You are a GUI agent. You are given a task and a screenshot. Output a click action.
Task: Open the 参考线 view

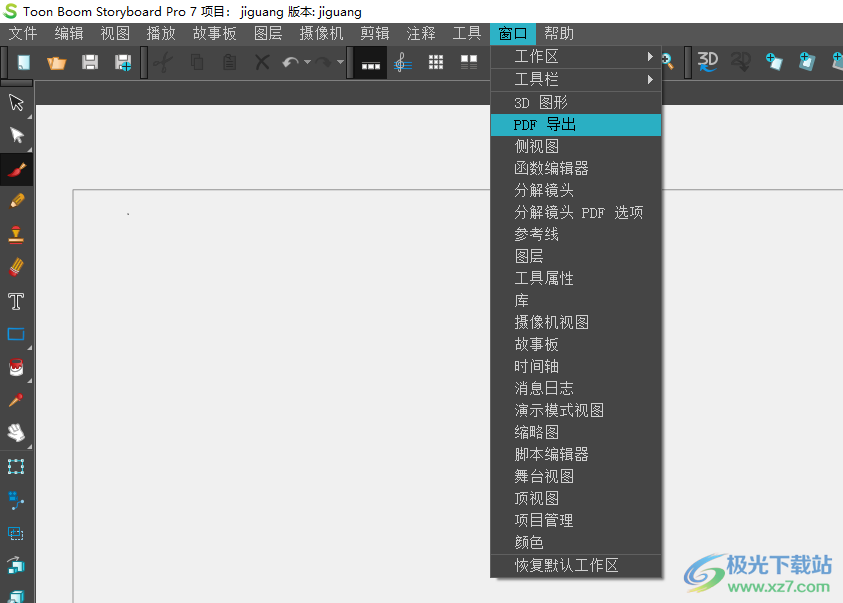click(576, 235)
